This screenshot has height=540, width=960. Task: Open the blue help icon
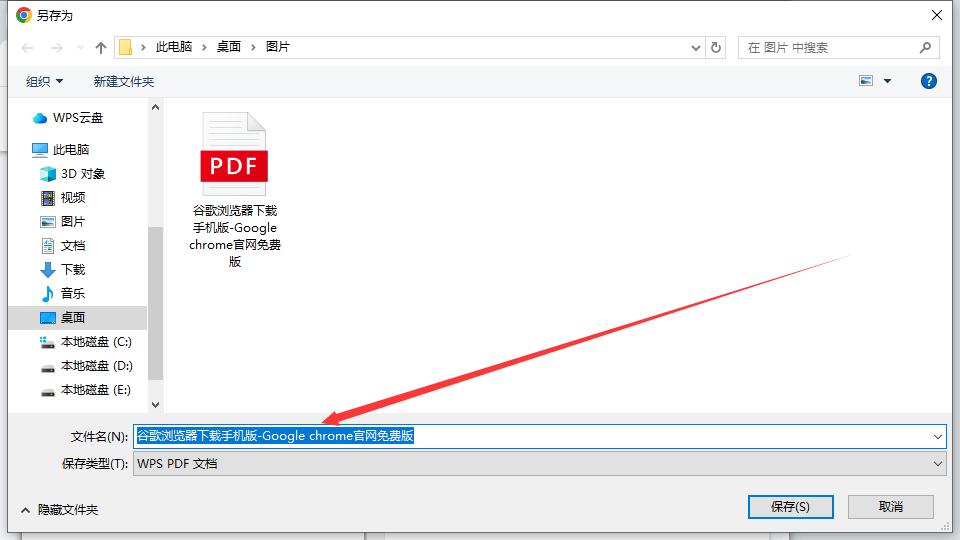[x=928, y=81]
